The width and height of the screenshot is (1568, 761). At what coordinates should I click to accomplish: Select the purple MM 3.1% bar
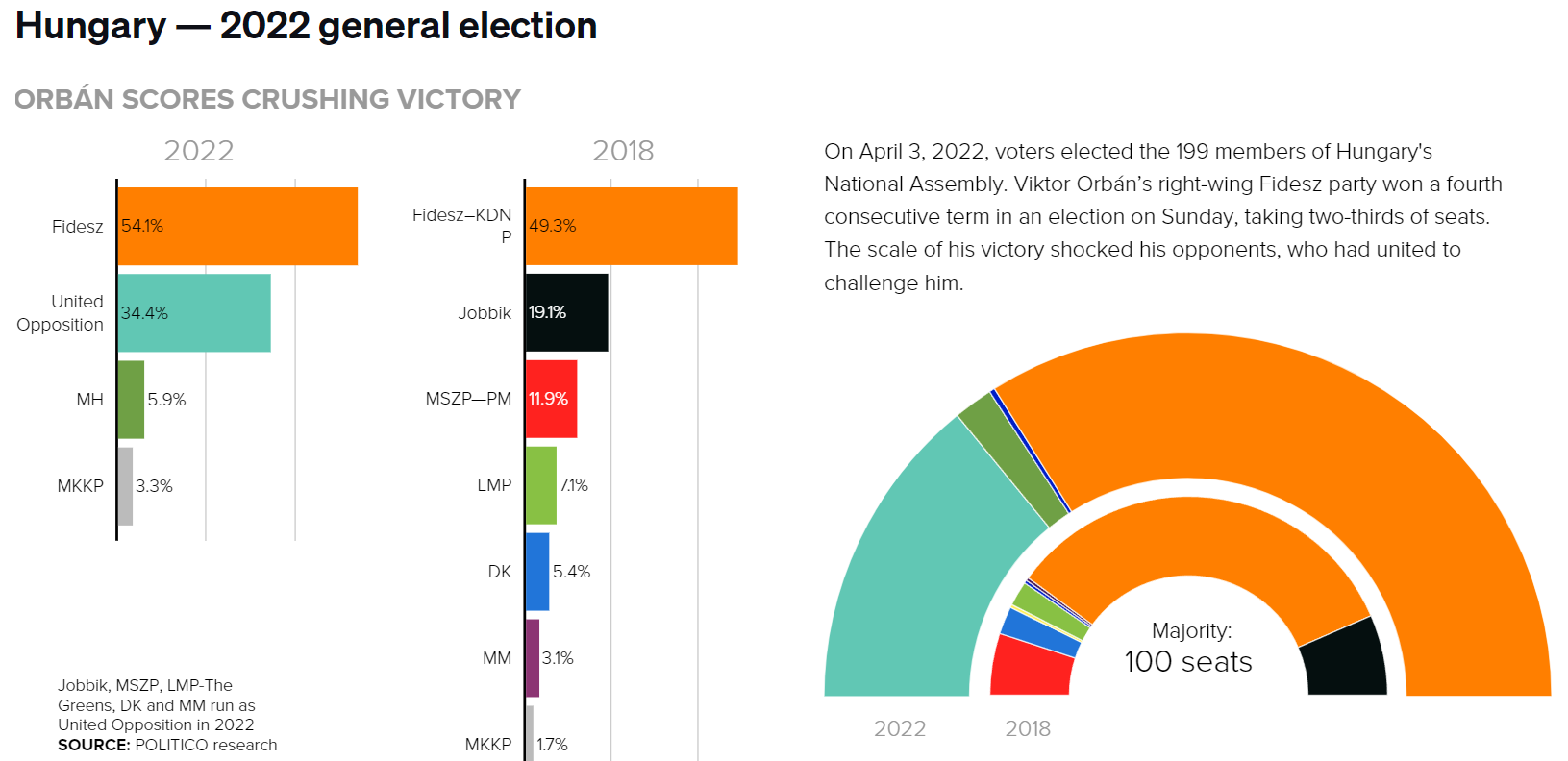pyautogui.click(x=533, y=658)
